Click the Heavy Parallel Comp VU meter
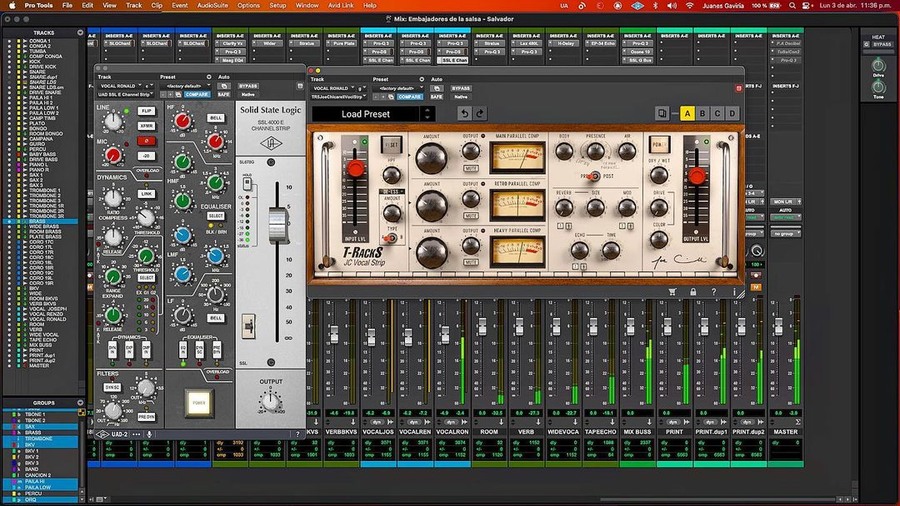The width and height of the screenshot is (900, 506). (517, 251)
